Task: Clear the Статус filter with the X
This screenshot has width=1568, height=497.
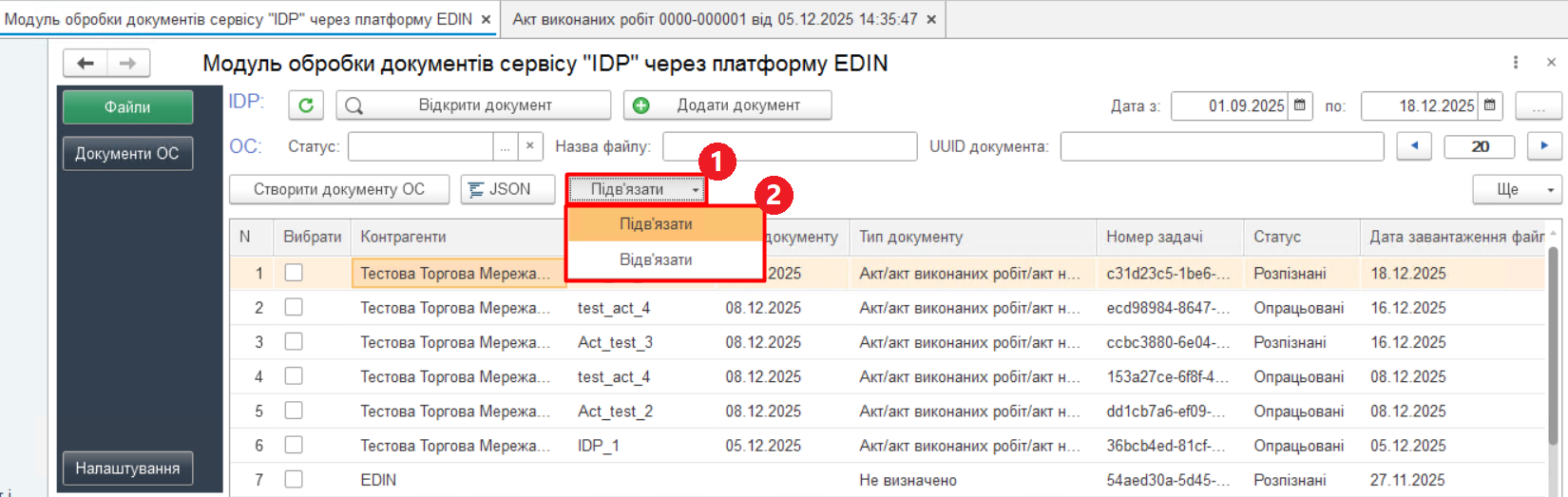Action: point(530,146)
